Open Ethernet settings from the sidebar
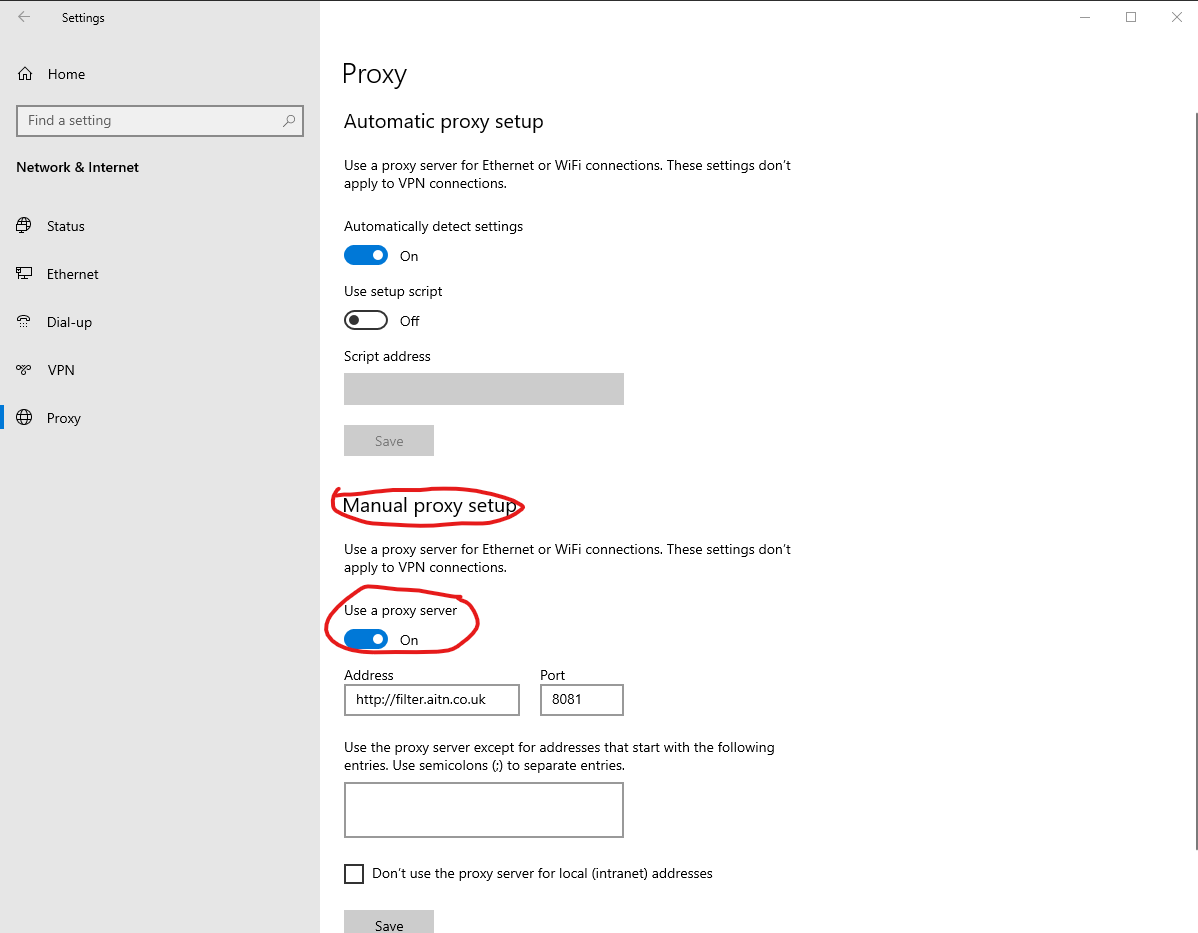Image resolution: width=1198 pixels, height=933 pixels. 72,274
